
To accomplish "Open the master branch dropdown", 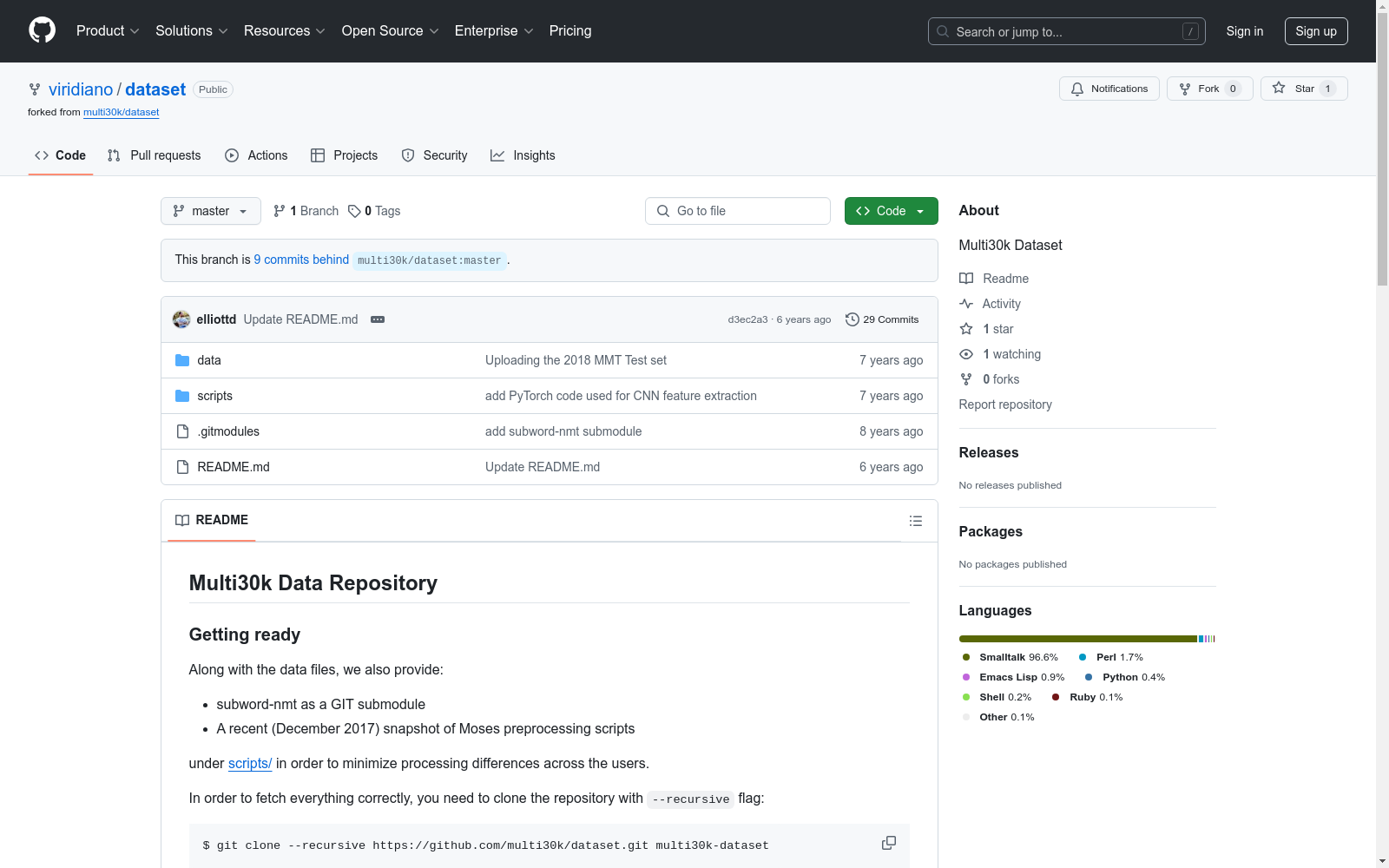I will pos(210,211).
